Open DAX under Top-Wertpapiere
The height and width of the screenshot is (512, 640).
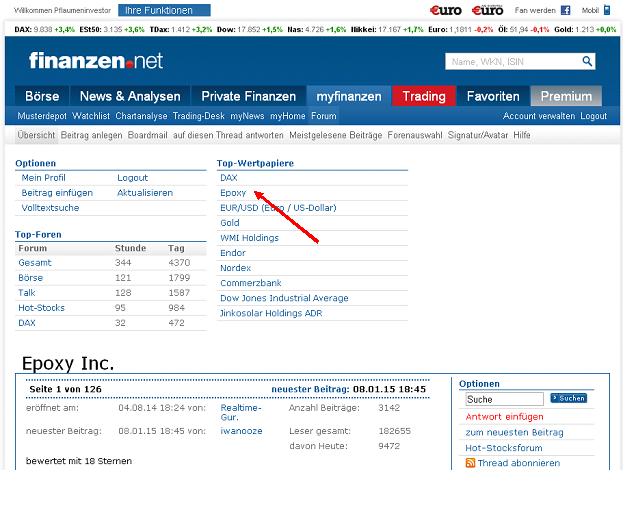(229, 178)
